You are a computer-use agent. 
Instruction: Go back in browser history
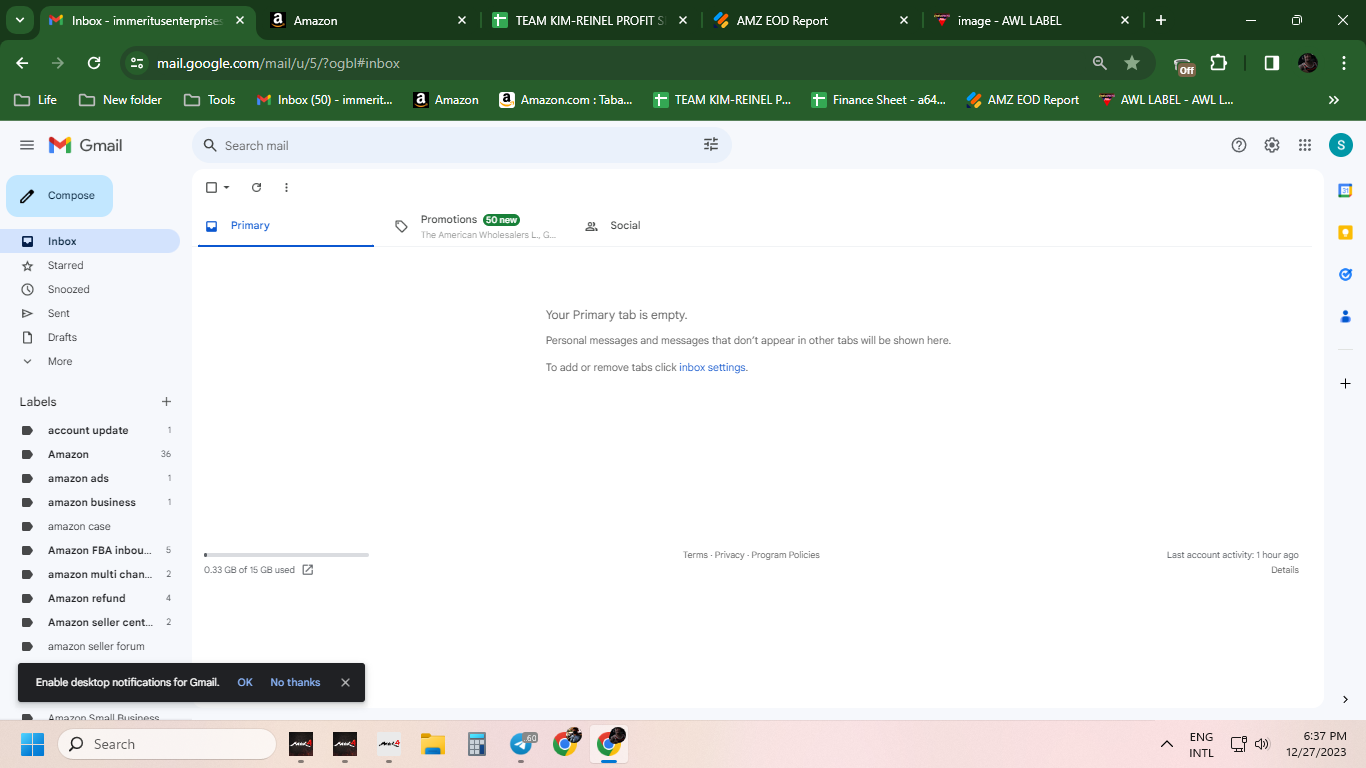point(22,63)
